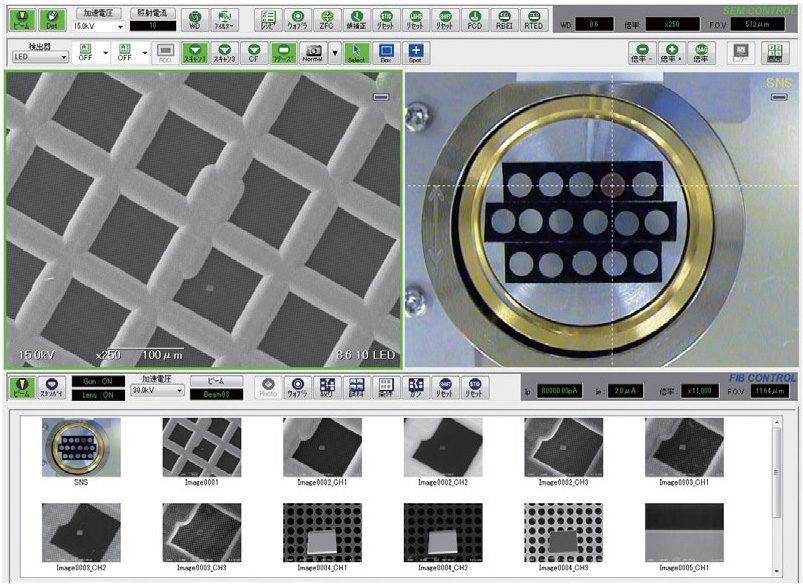Click the FIB 試料 sample icon
Screen dimensions: 803x585
[x=356, y=388]
